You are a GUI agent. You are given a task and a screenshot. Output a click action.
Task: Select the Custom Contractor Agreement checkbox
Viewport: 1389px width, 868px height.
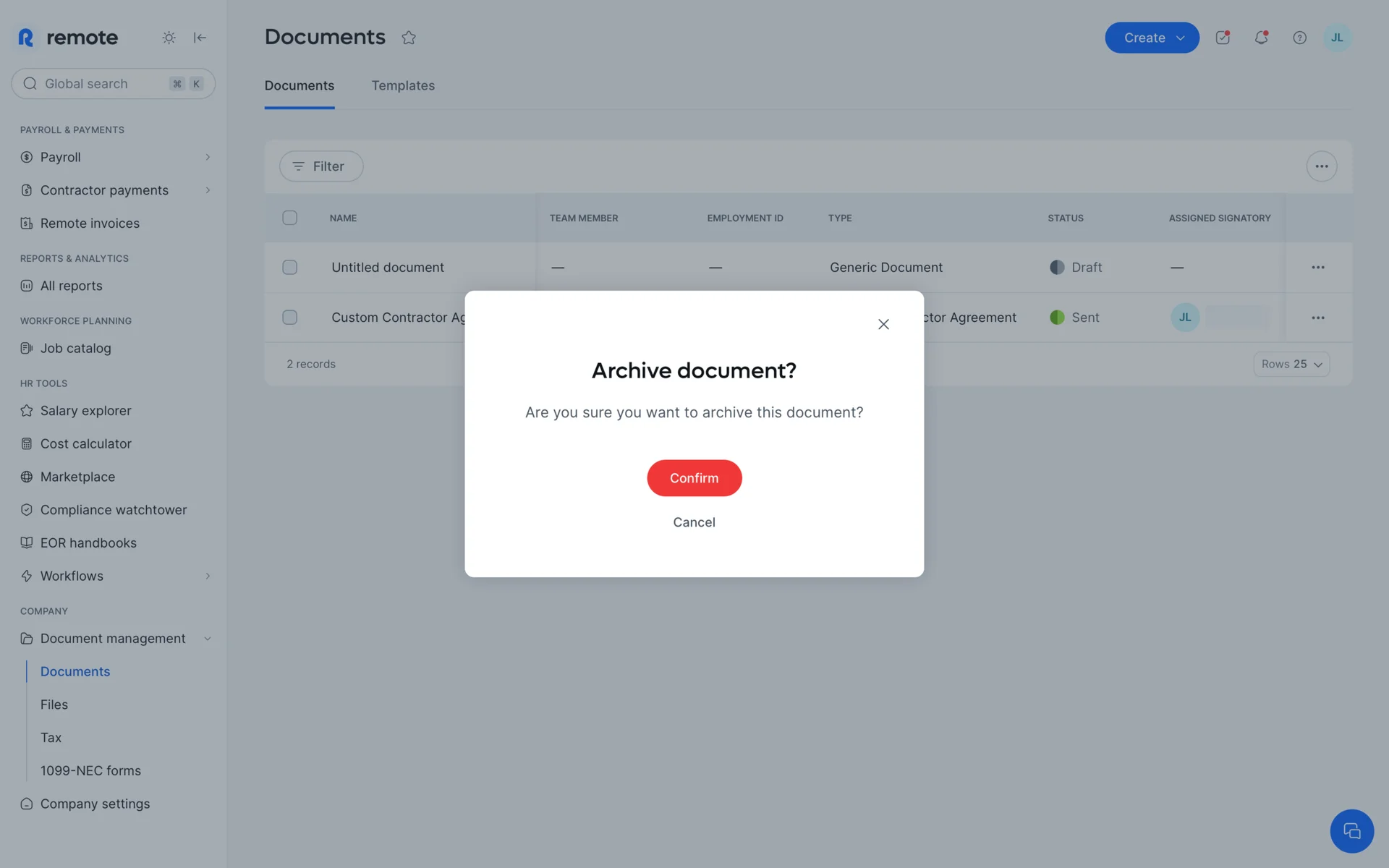pyautogui.click(x=289, y=318)
